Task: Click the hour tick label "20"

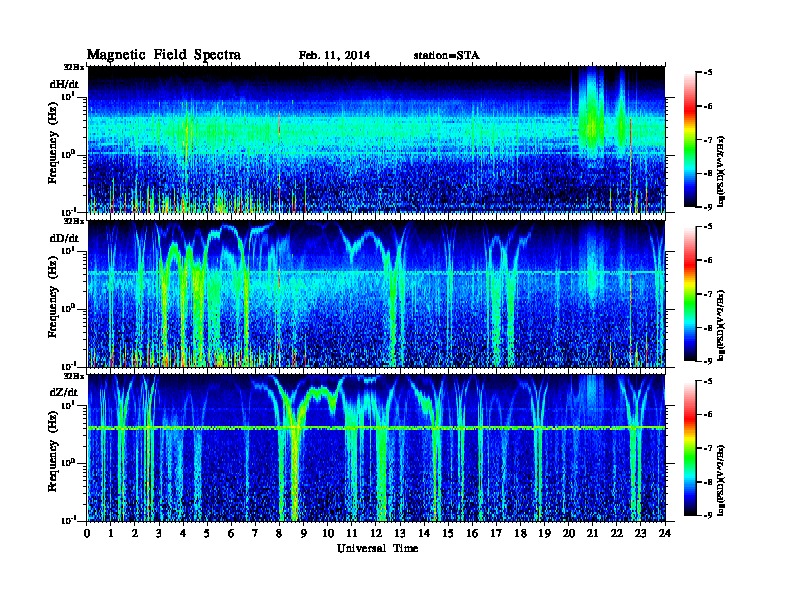Action: pos(569,533)
